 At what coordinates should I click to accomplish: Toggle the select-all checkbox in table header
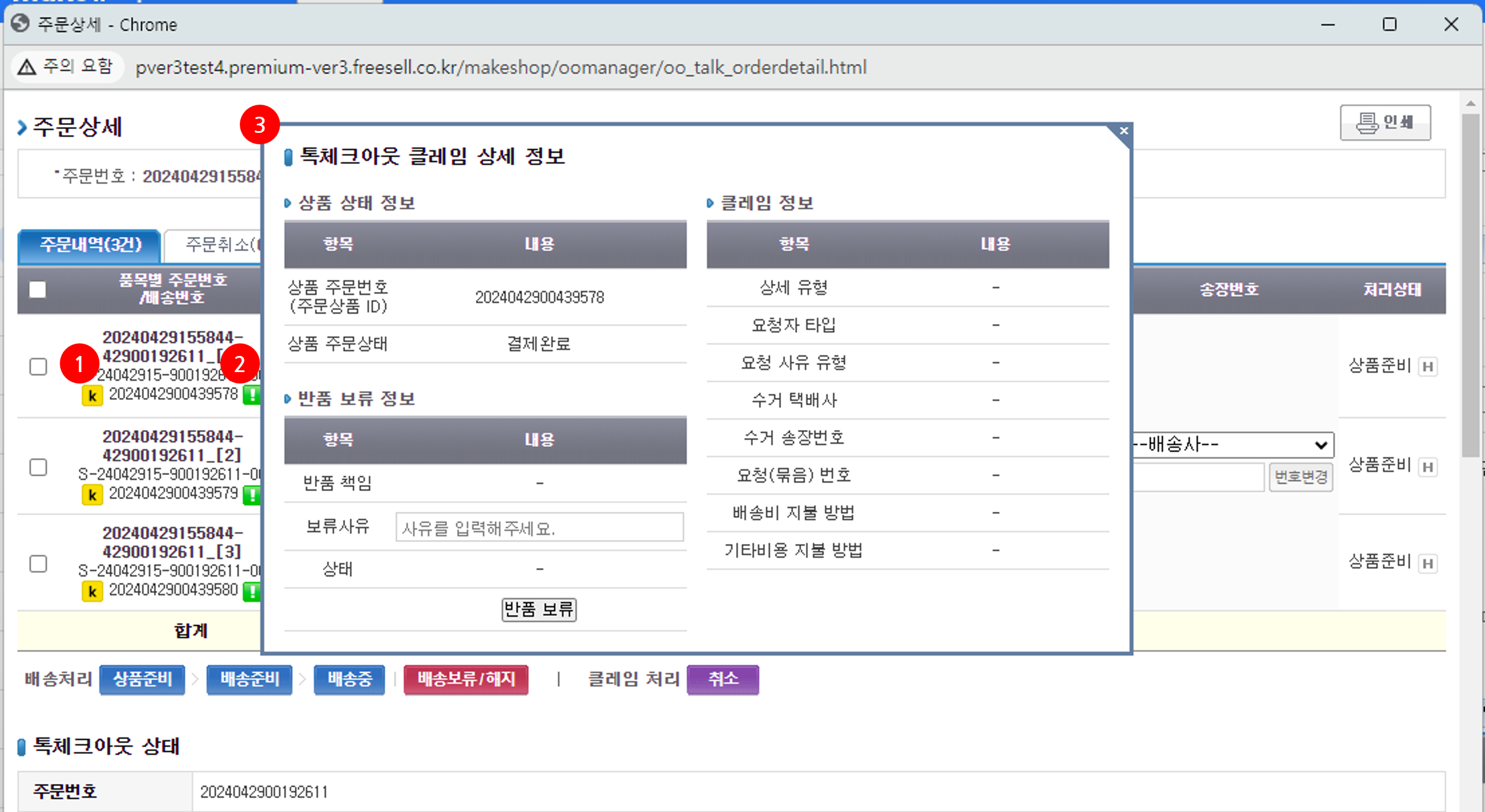click(x=37, y=289)
